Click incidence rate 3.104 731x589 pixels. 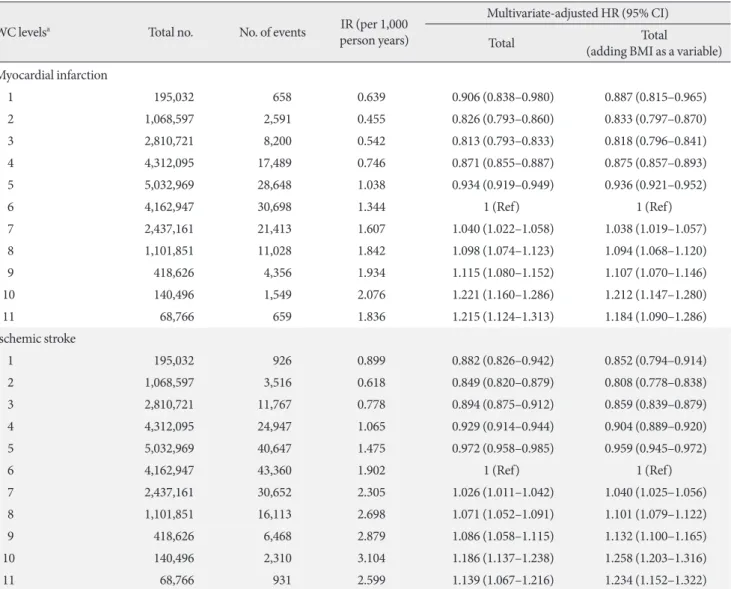[372, 558]
